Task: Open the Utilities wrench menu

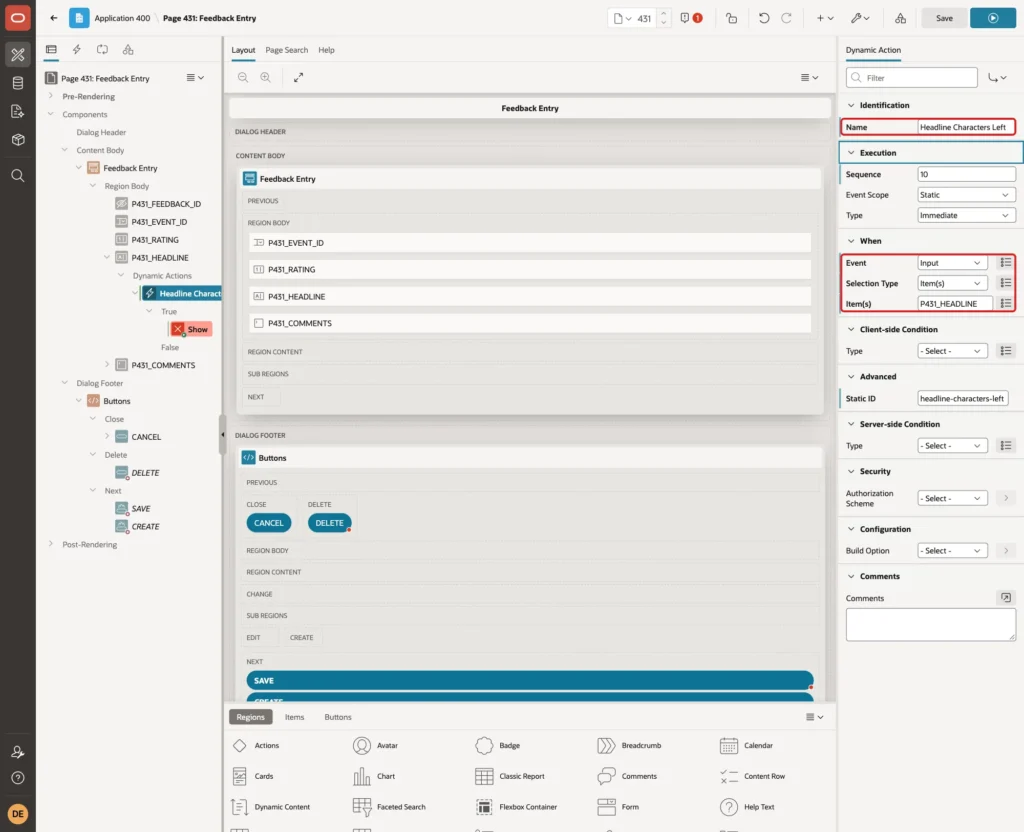Action: (x=860, y=18)
